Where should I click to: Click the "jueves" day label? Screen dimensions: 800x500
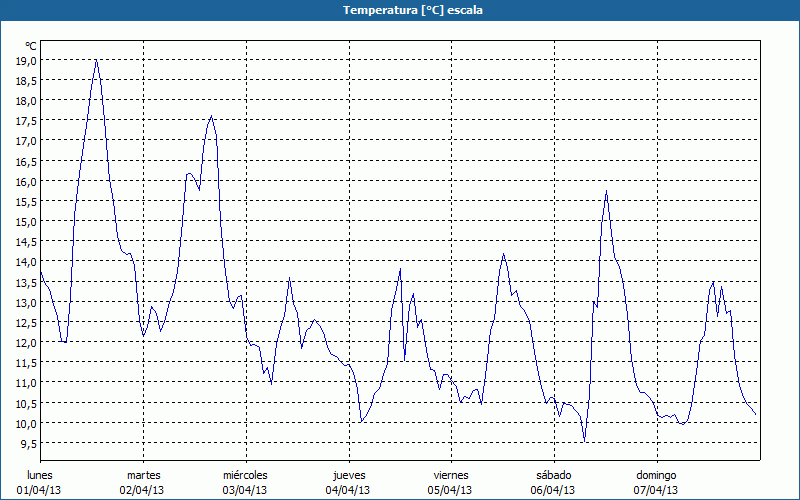point(348,474)
